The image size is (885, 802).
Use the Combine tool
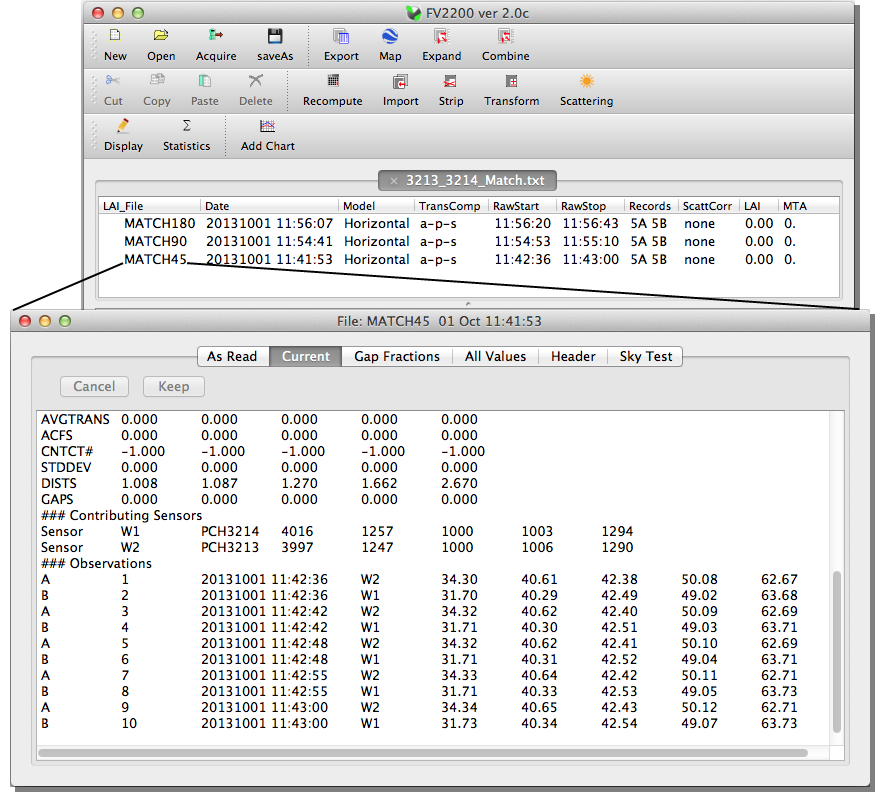[x=505, y=44]
